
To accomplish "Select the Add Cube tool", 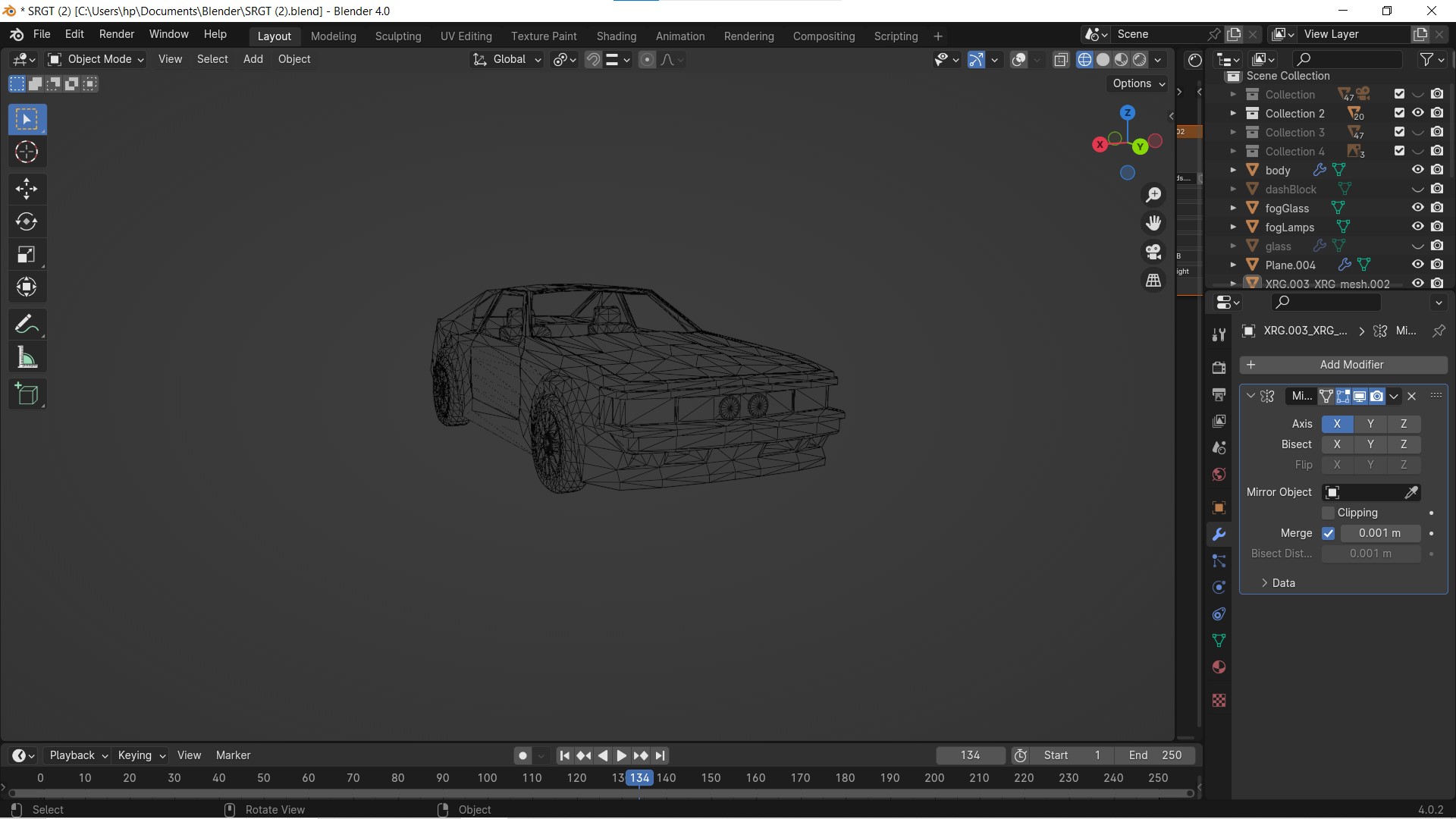I will point(27,394).
